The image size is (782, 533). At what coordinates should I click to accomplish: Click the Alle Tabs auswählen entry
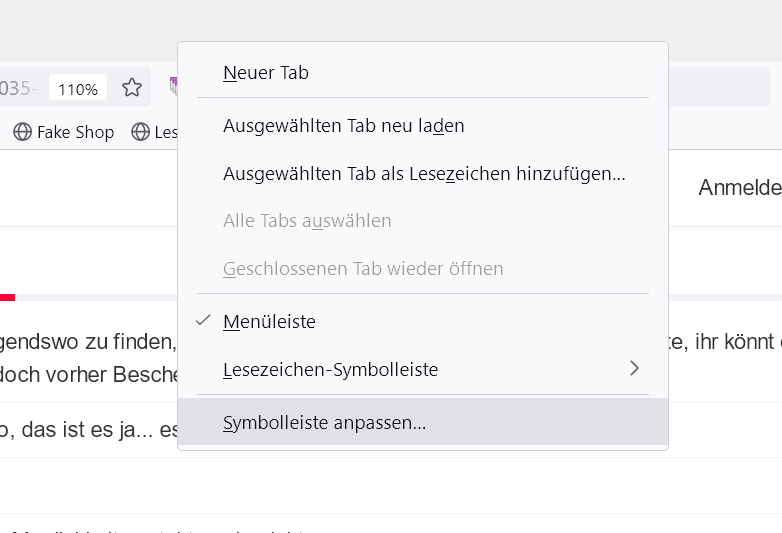click(307, 221)
